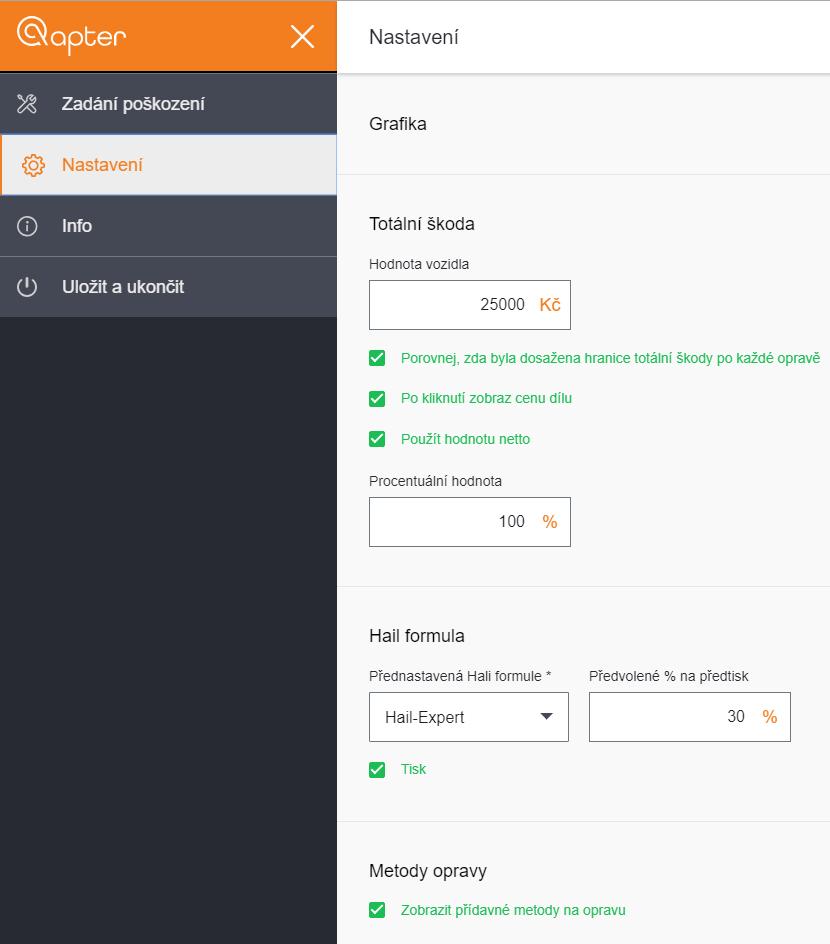
Task: Open the Info menu item
Action: click(x=169, y=226)
